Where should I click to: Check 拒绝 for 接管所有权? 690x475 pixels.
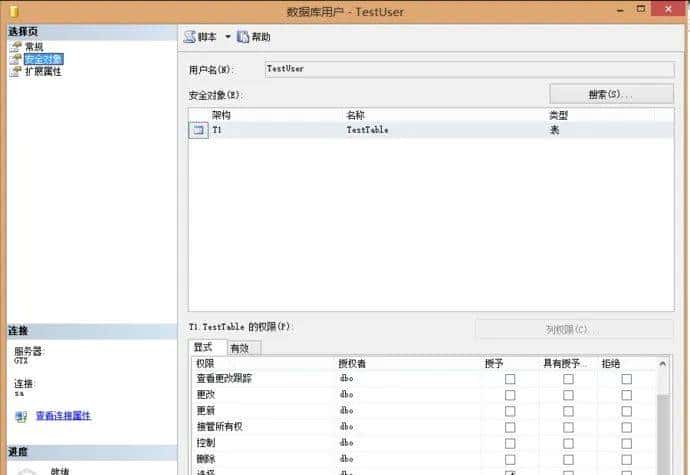[x=626, y=427]
